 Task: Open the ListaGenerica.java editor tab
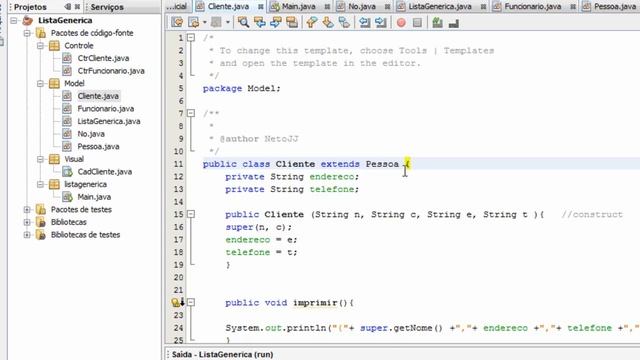(440, 7)
